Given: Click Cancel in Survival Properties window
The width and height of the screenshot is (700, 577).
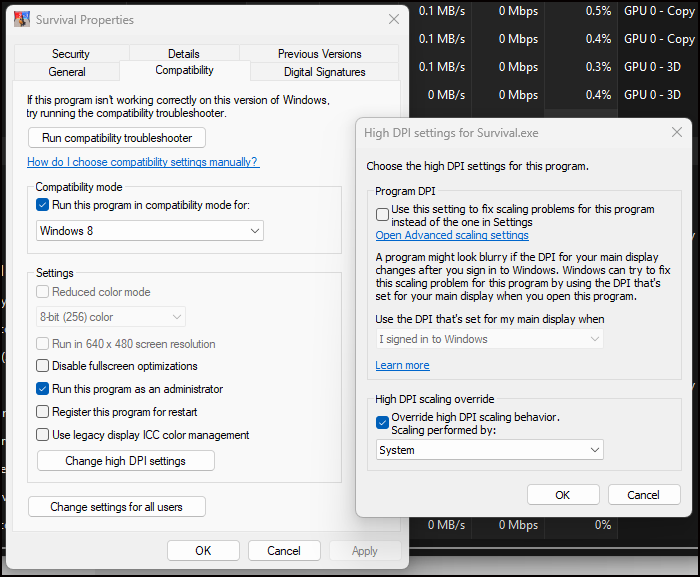Looking at the screenshot, I should point(284,551).
